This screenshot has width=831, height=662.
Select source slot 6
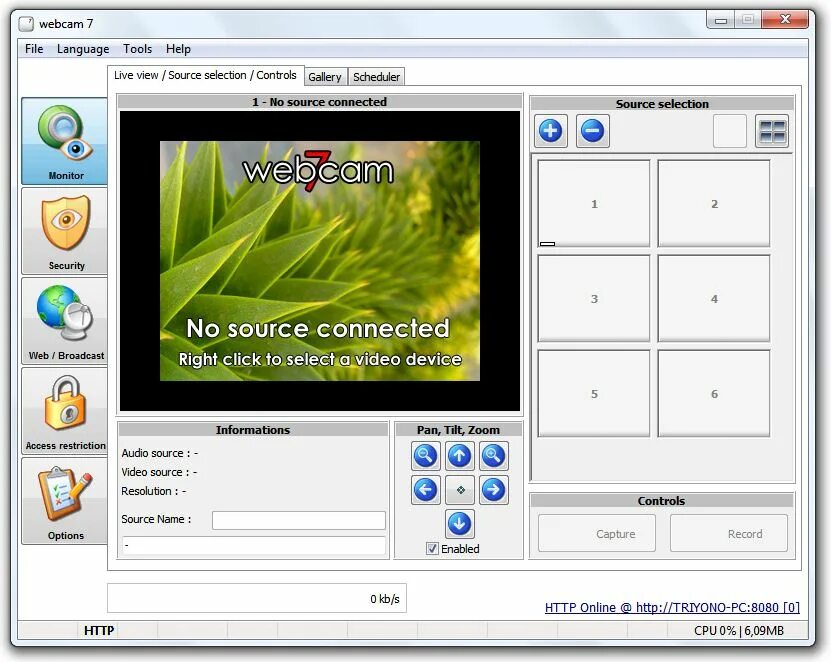pos(714,393)
